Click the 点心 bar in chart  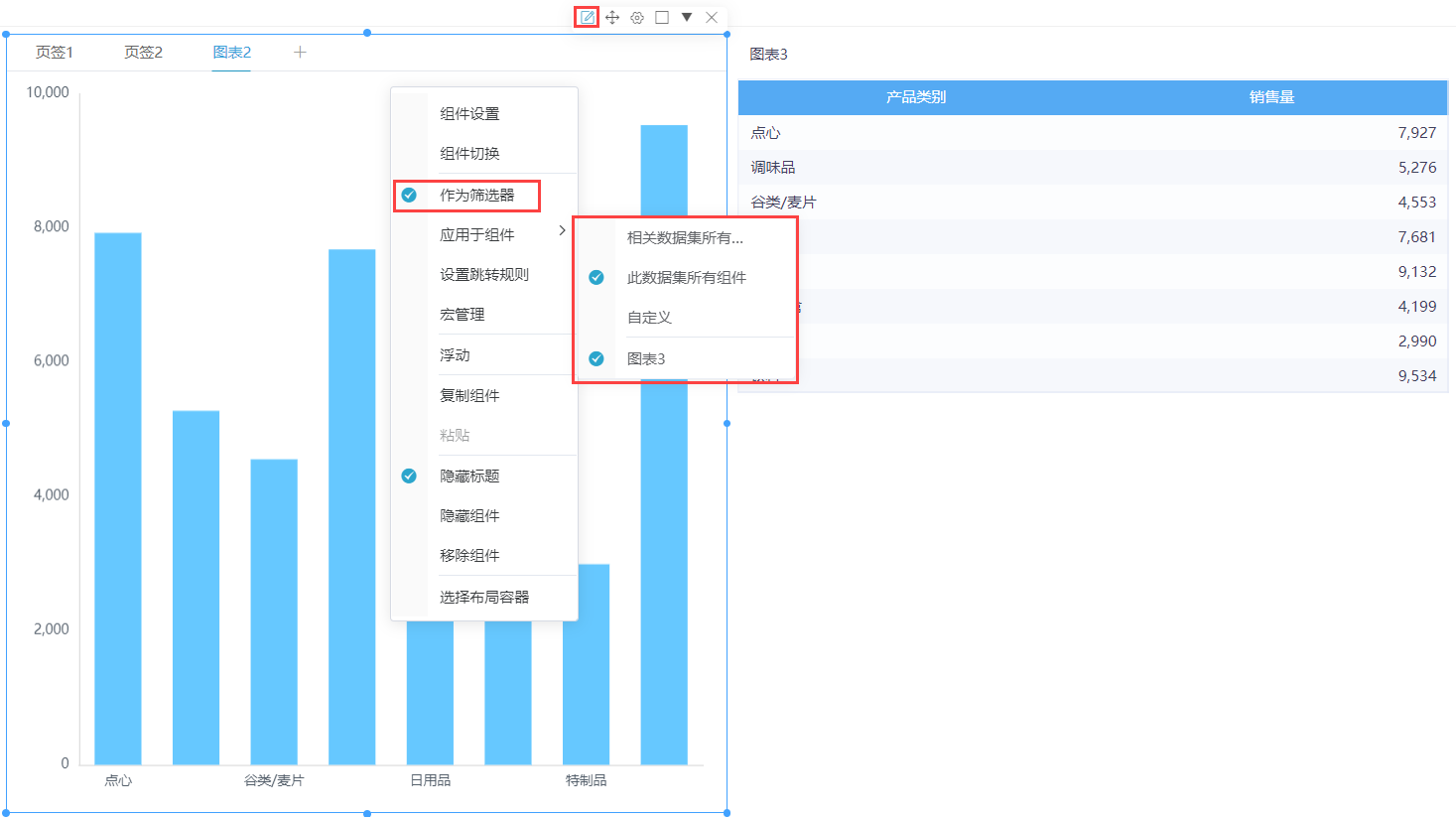pyautogui.click(x=118, y=498)
